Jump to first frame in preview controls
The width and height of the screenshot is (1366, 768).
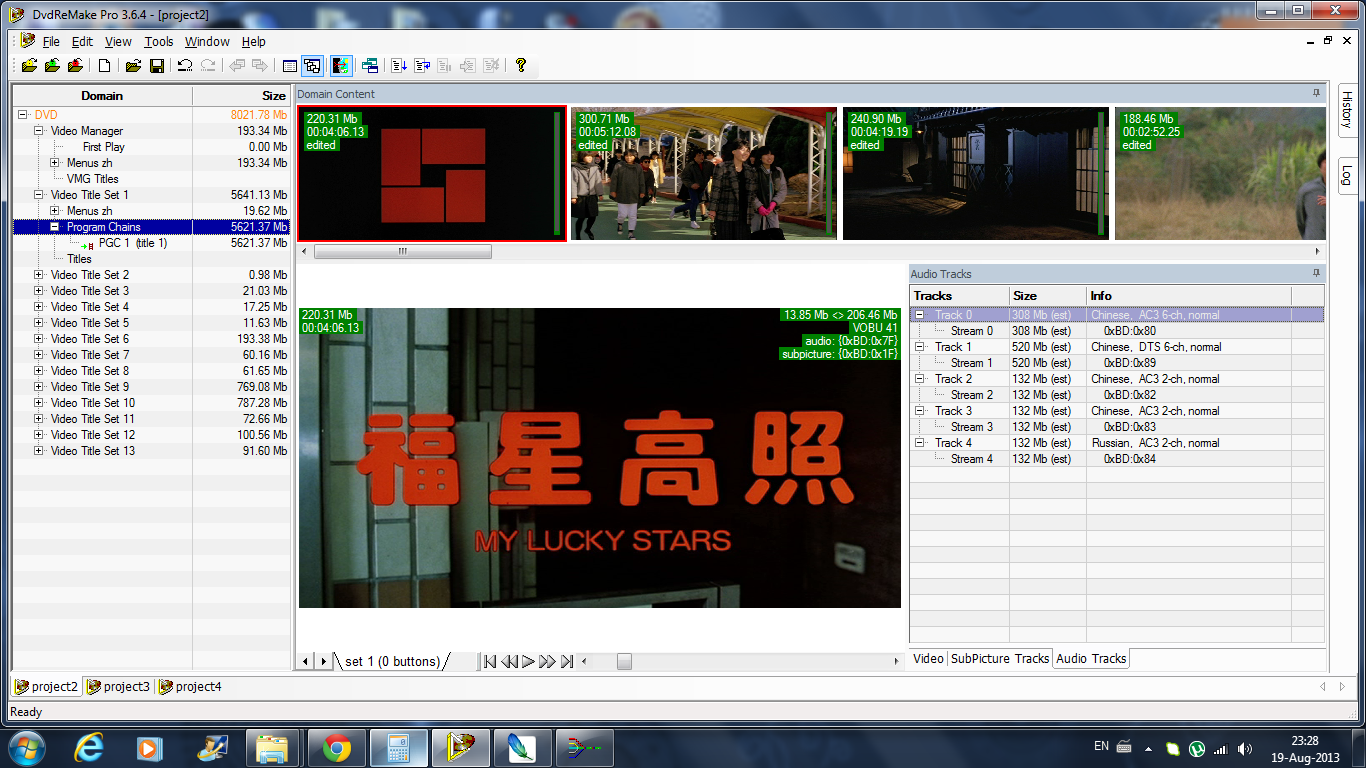point(490,661)
